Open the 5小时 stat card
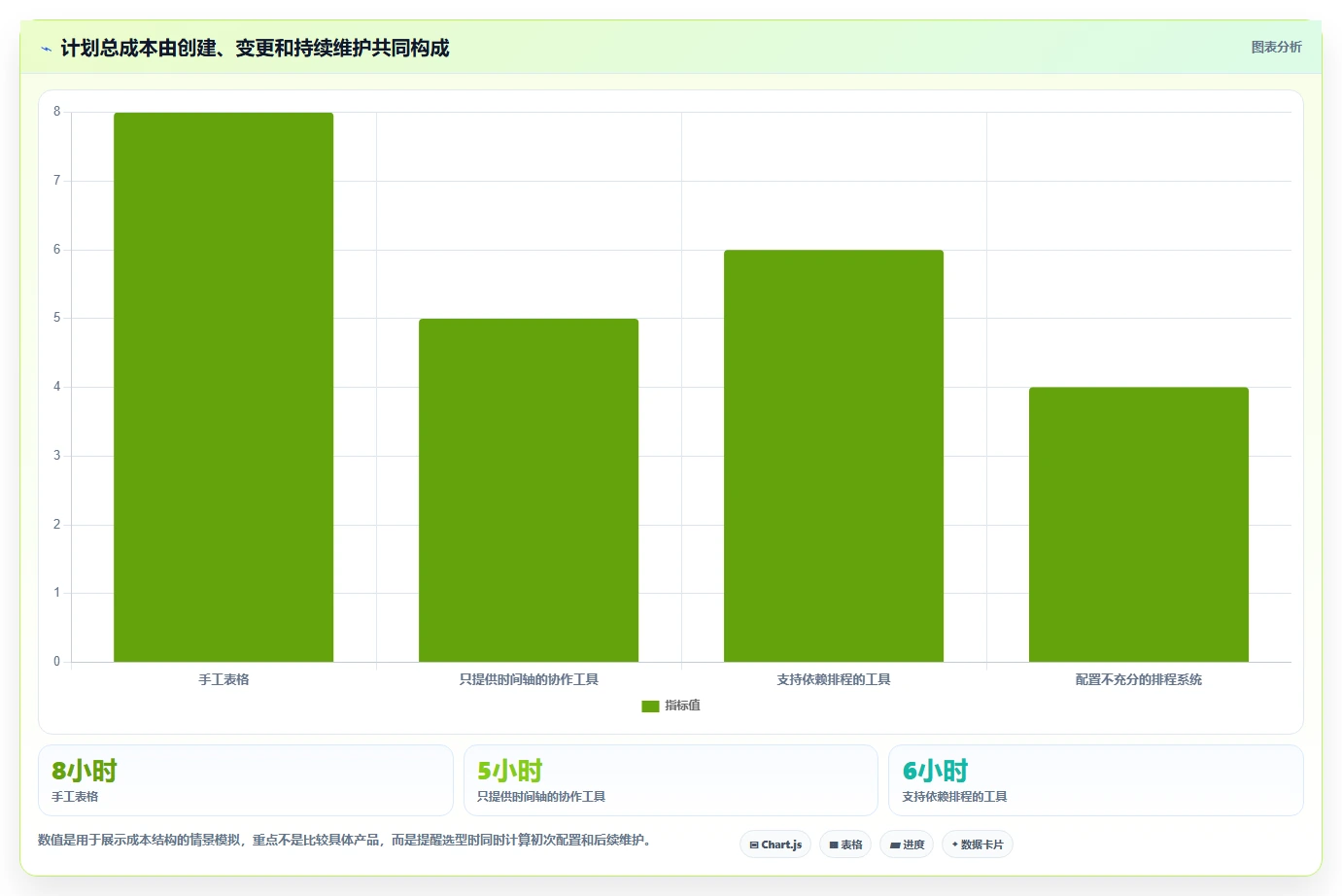The height and width of the screenshot is (896, 1342). point(671,780)
